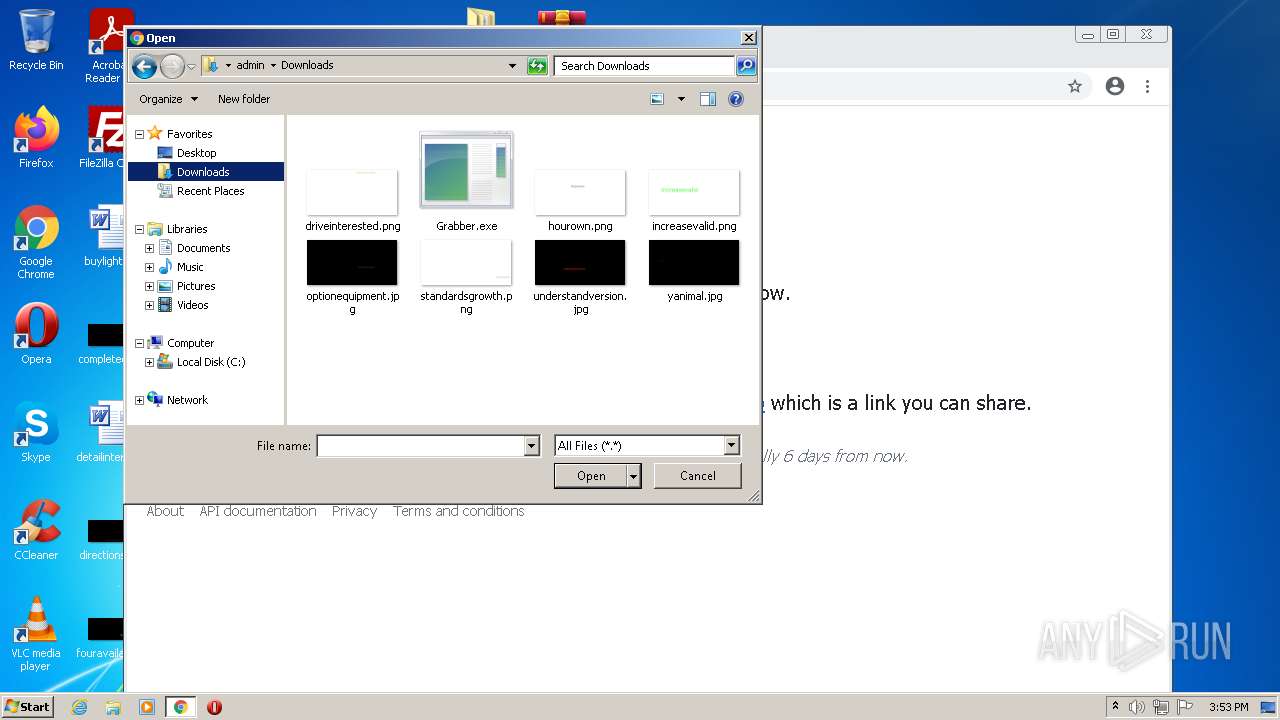Launch Skype desktop icon
Image resolution: width=1280 pixels, height=720 pixels.
pos(36,431)
